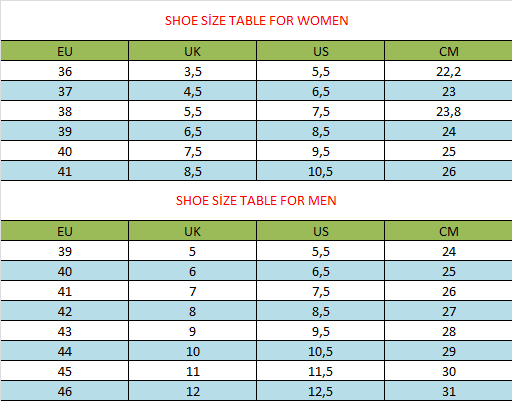Select men's EU size 42 cell
This screenshot has width=512, height=402.
point(65,311)
